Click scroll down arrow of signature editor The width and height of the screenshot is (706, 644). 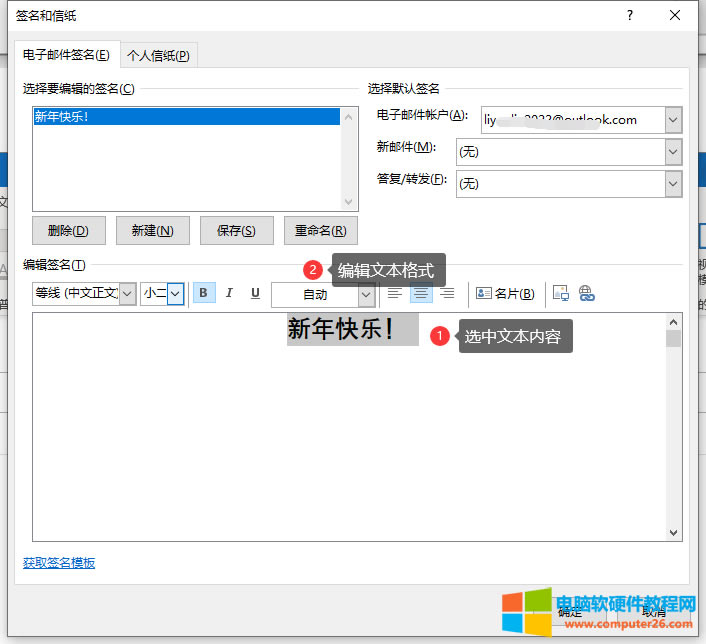click(x=673, y=533)
